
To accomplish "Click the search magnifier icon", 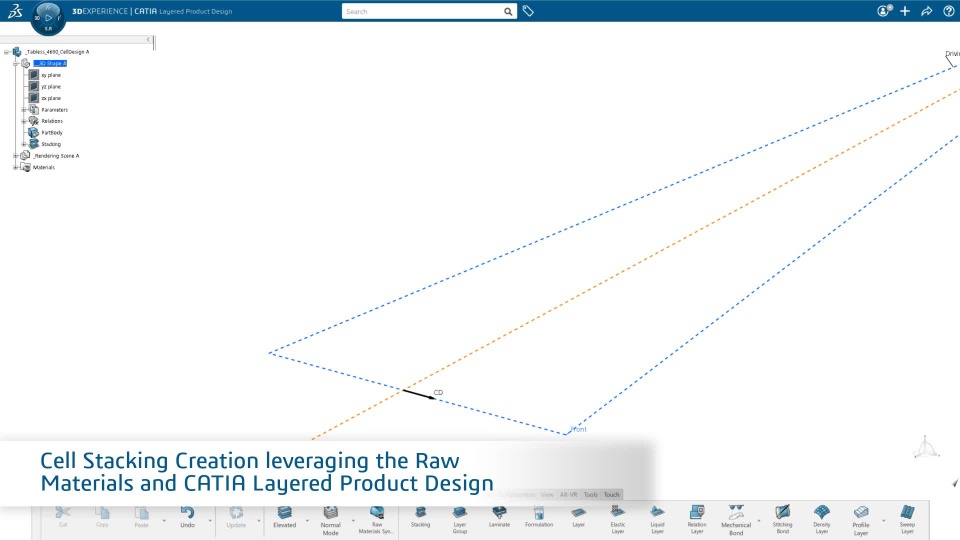I will (508, 12).
